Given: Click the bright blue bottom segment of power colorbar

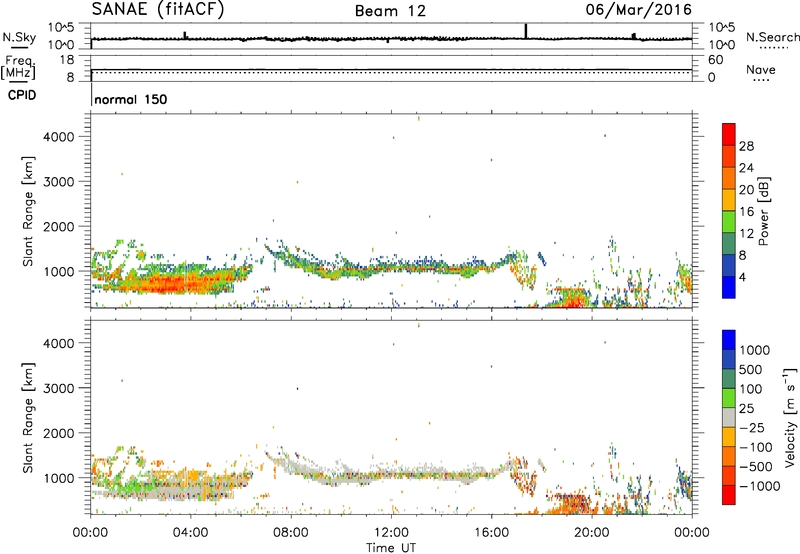Looking at the screenshot, I should tap(729, 287).
